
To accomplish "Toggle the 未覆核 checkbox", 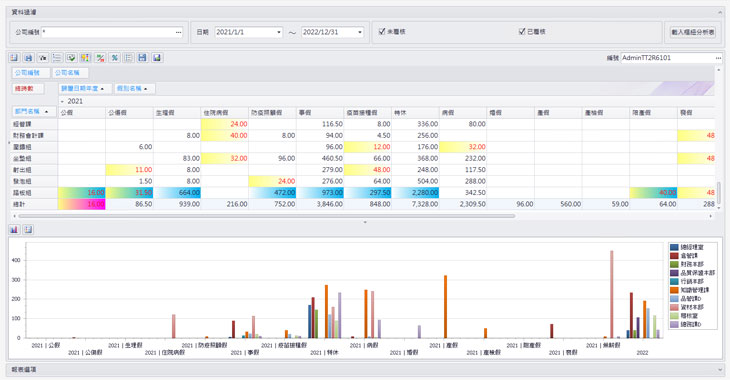I will click(382, 32).
